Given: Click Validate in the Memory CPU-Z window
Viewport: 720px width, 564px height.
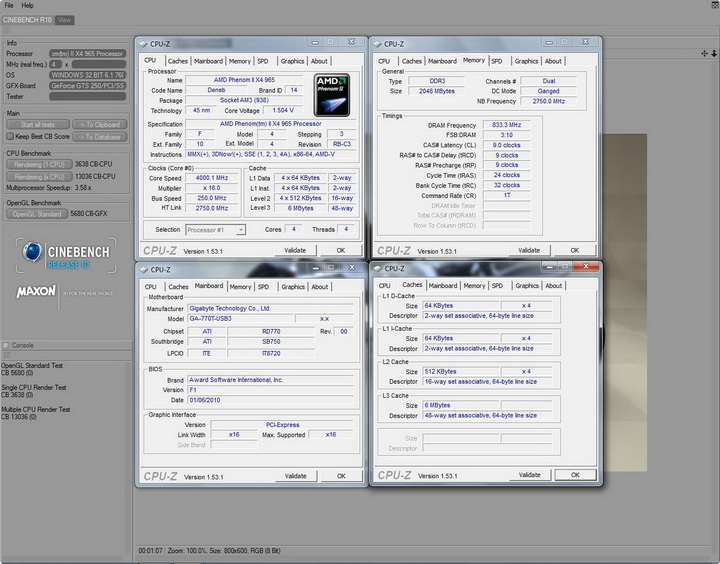Looking at the screenshot, I should 529,250.
